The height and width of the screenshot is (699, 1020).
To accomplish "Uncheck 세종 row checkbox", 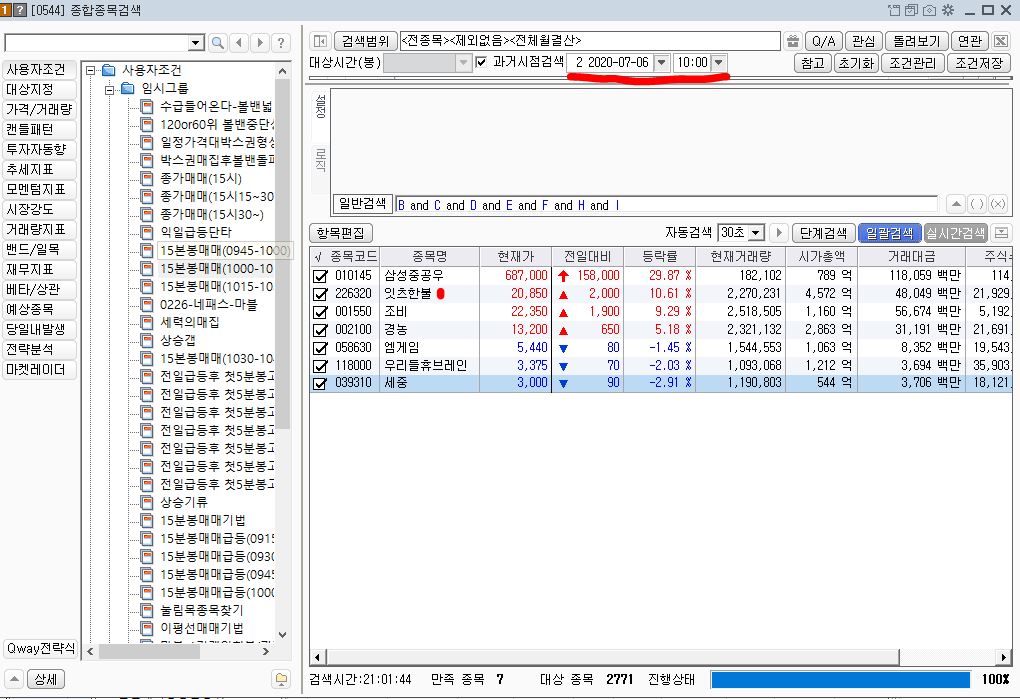I will [x=319, y=383].
